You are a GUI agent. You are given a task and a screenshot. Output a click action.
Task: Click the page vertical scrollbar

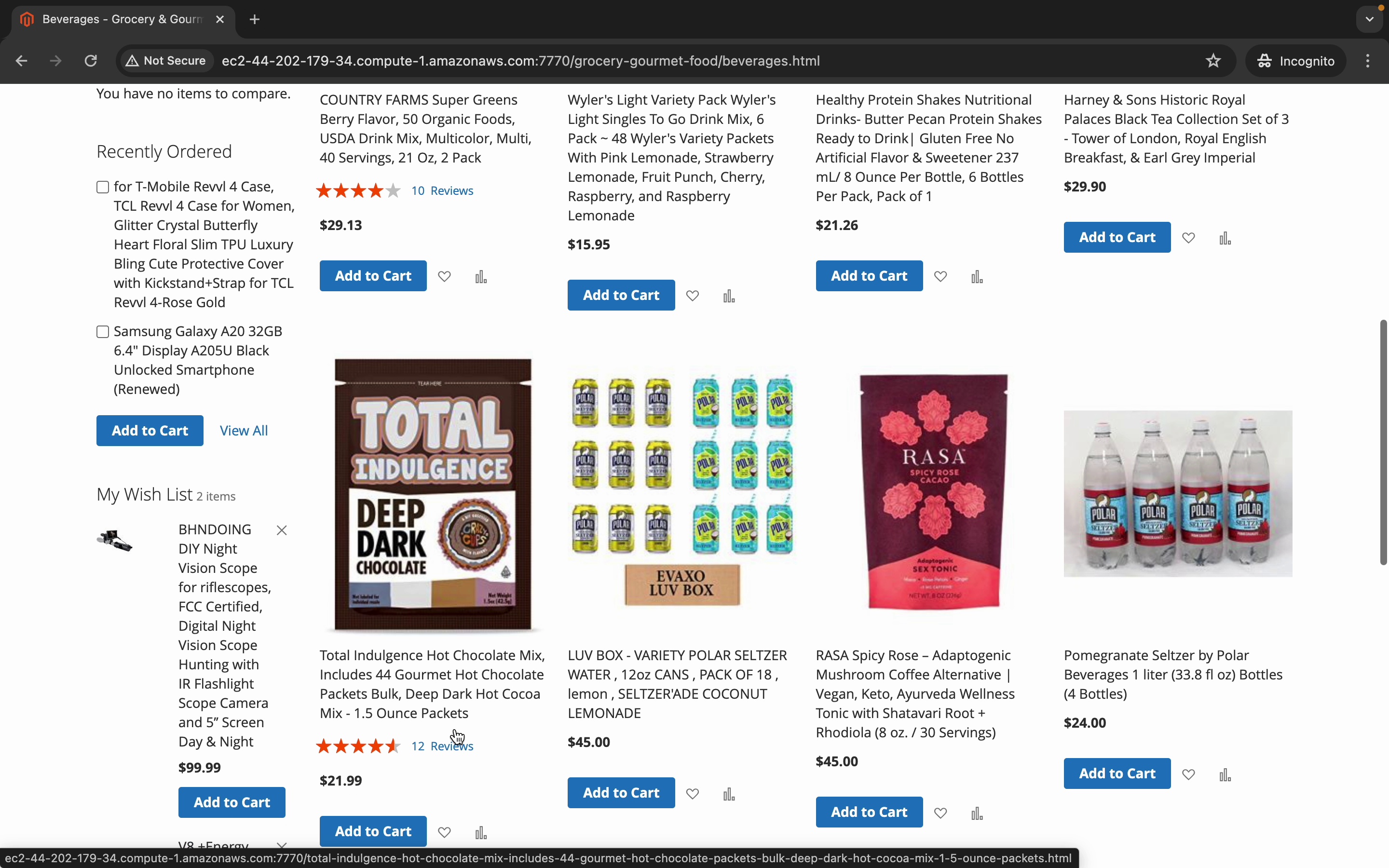click(1383, 442)
